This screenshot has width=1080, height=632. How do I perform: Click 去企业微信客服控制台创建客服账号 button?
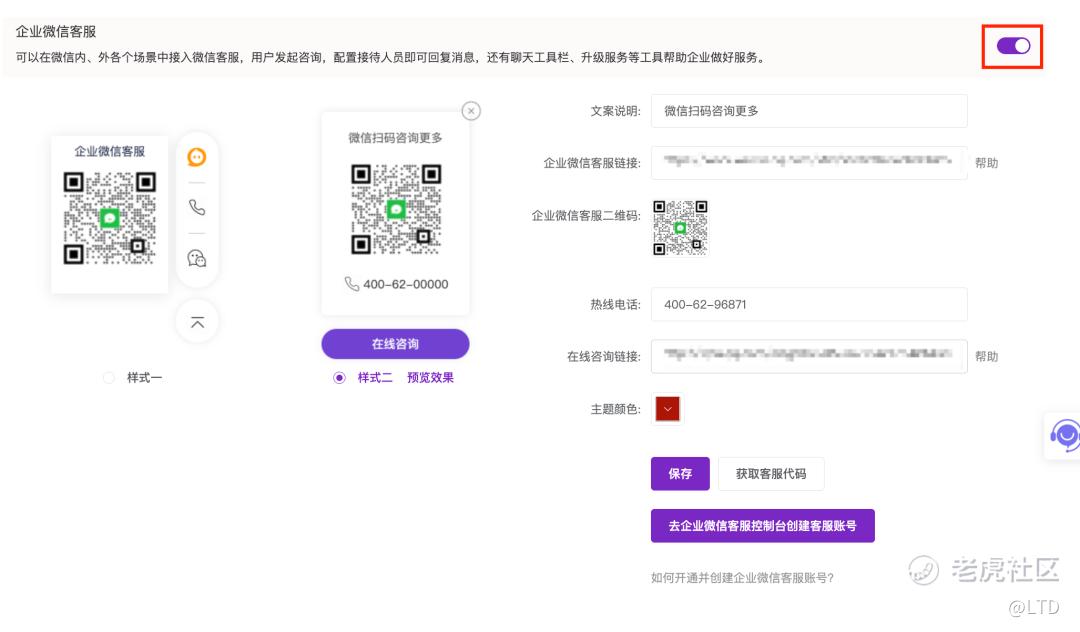click(x=762, y=525)
